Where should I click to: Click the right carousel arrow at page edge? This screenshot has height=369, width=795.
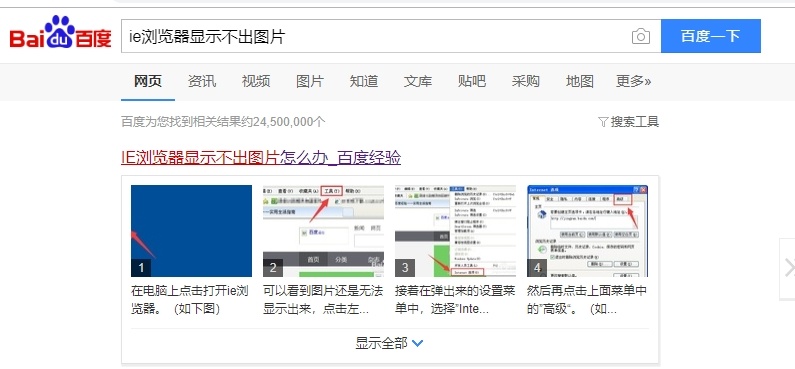pyautogui.click(x=788, y=268)
